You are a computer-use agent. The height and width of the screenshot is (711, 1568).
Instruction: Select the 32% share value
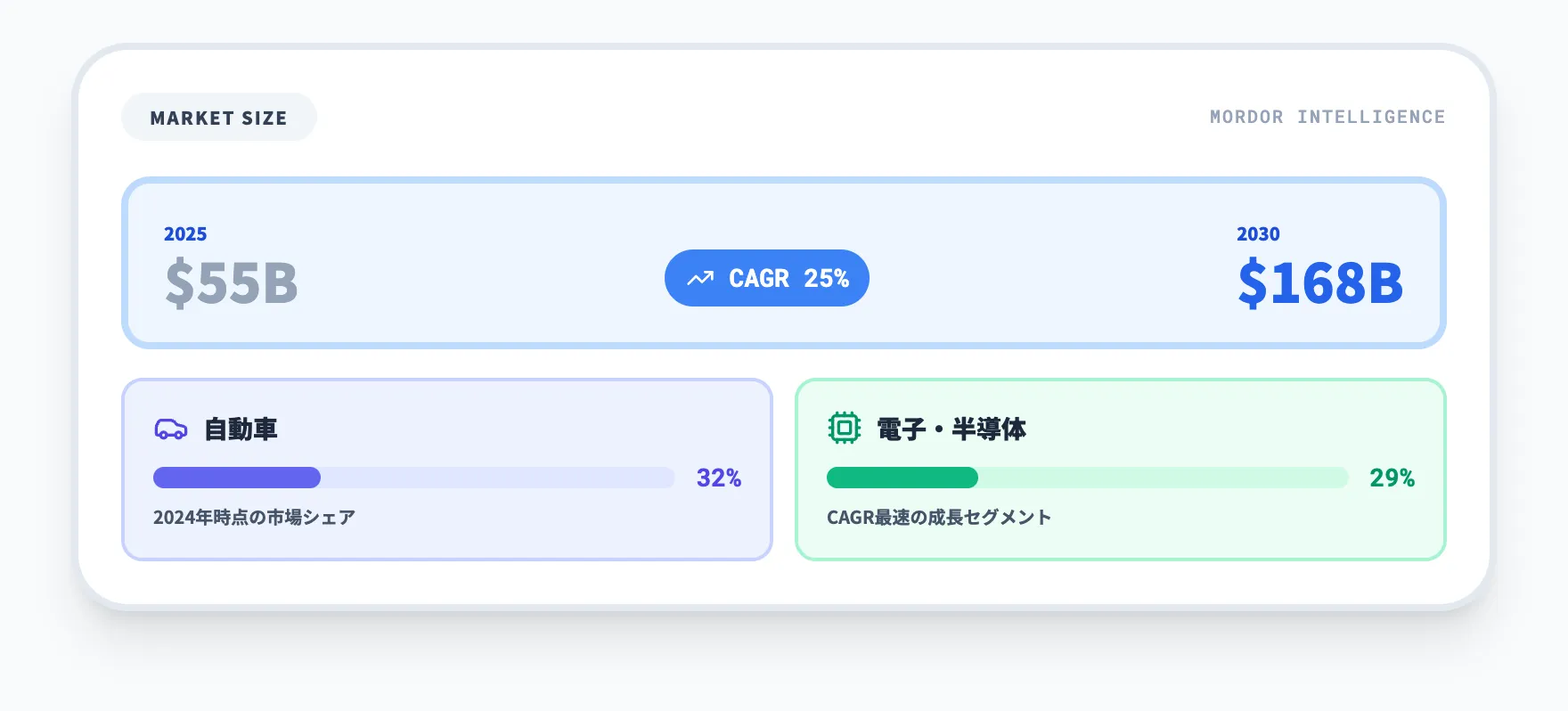tap(718, 478)
